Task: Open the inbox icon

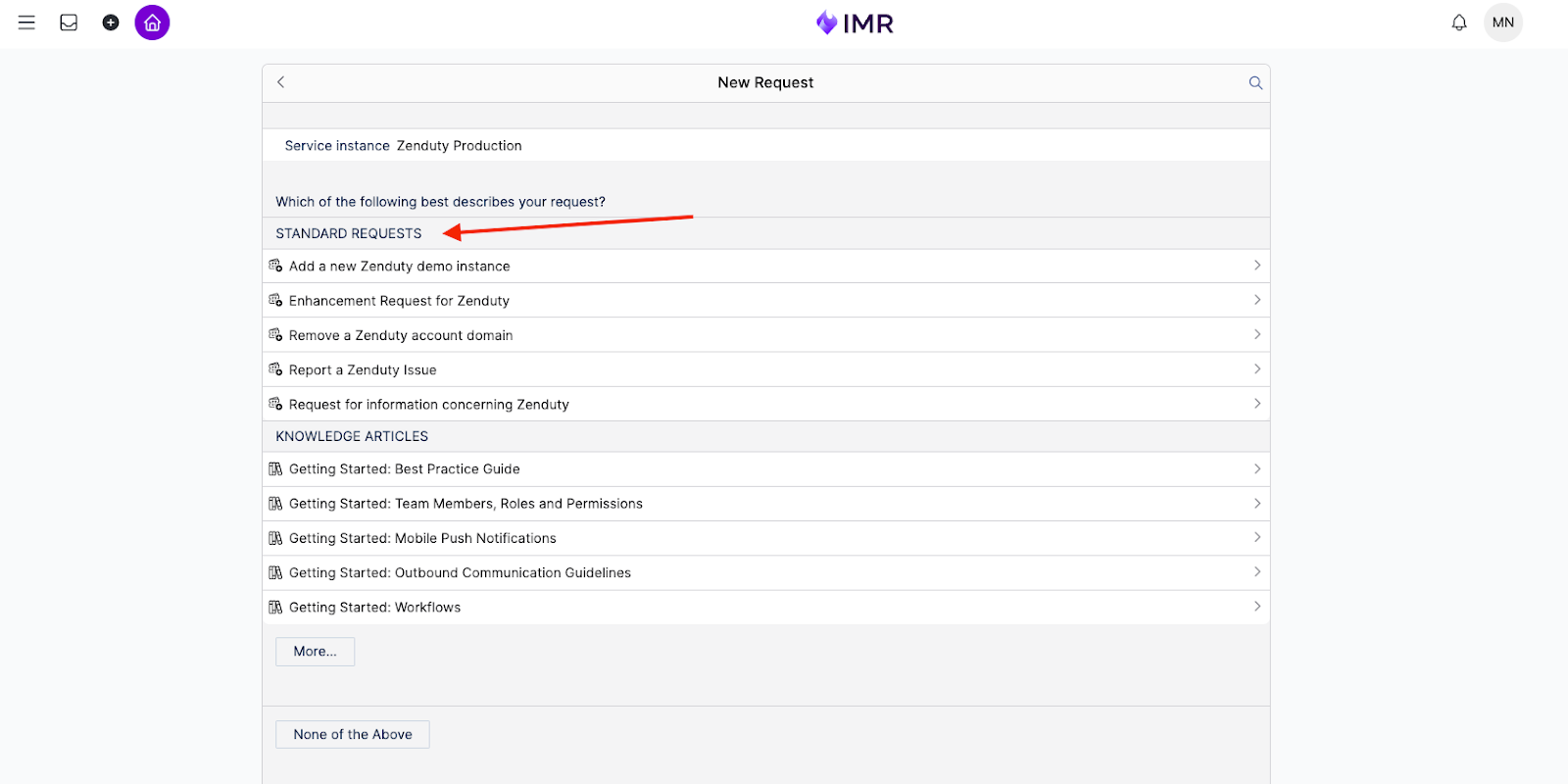Action: (x=69, y=23)
